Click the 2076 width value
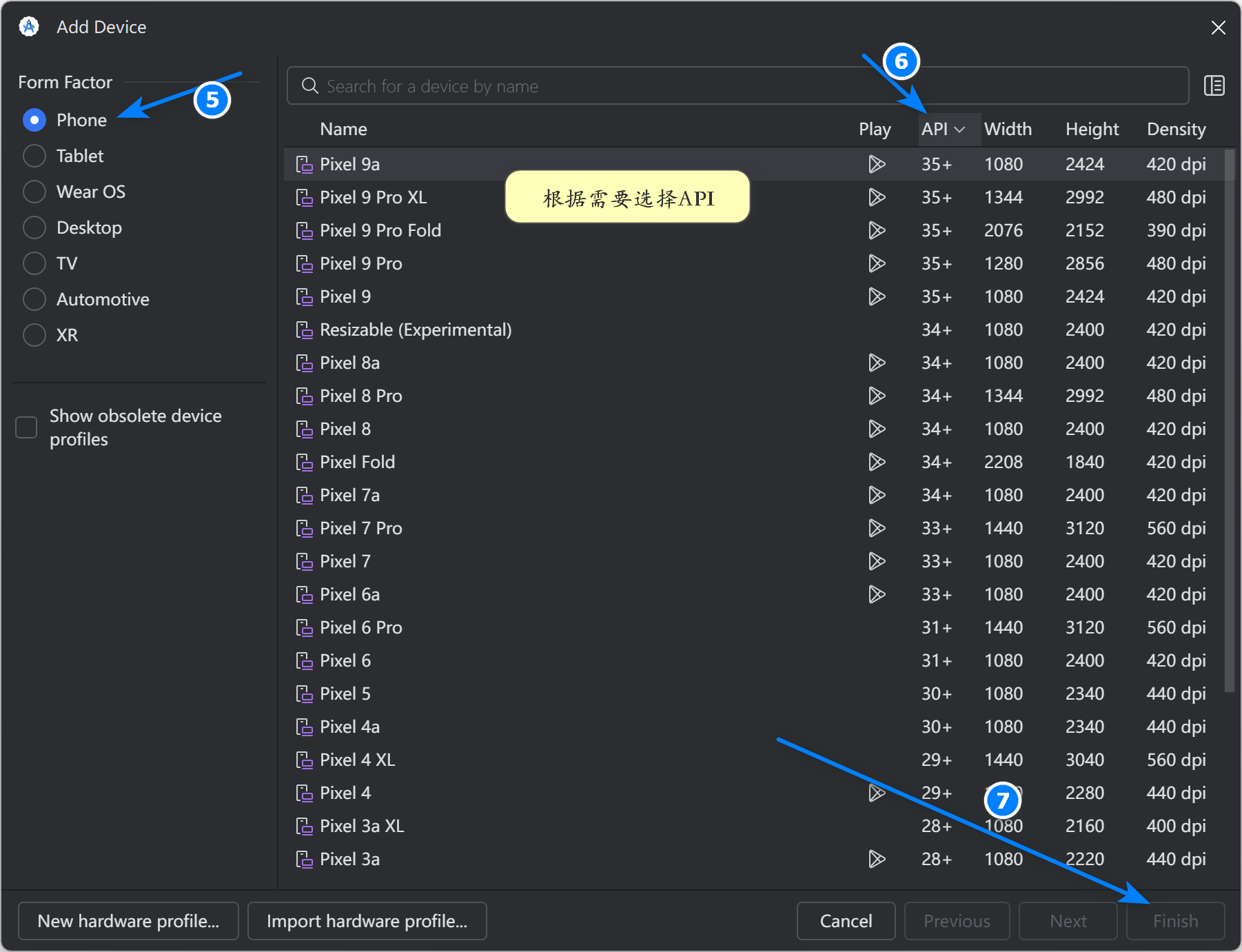This screenshot has height=952, width=1242. [x=1004, y=230]
